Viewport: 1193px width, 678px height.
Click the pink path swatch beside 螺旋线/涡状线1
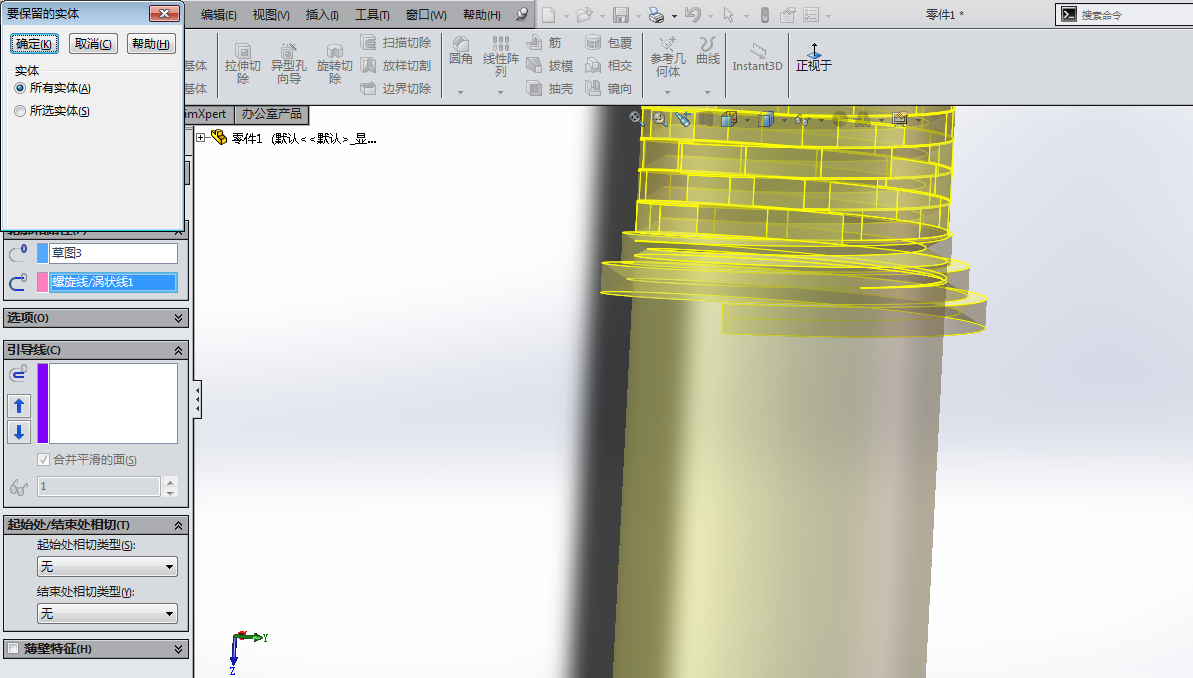pos(43,282)
